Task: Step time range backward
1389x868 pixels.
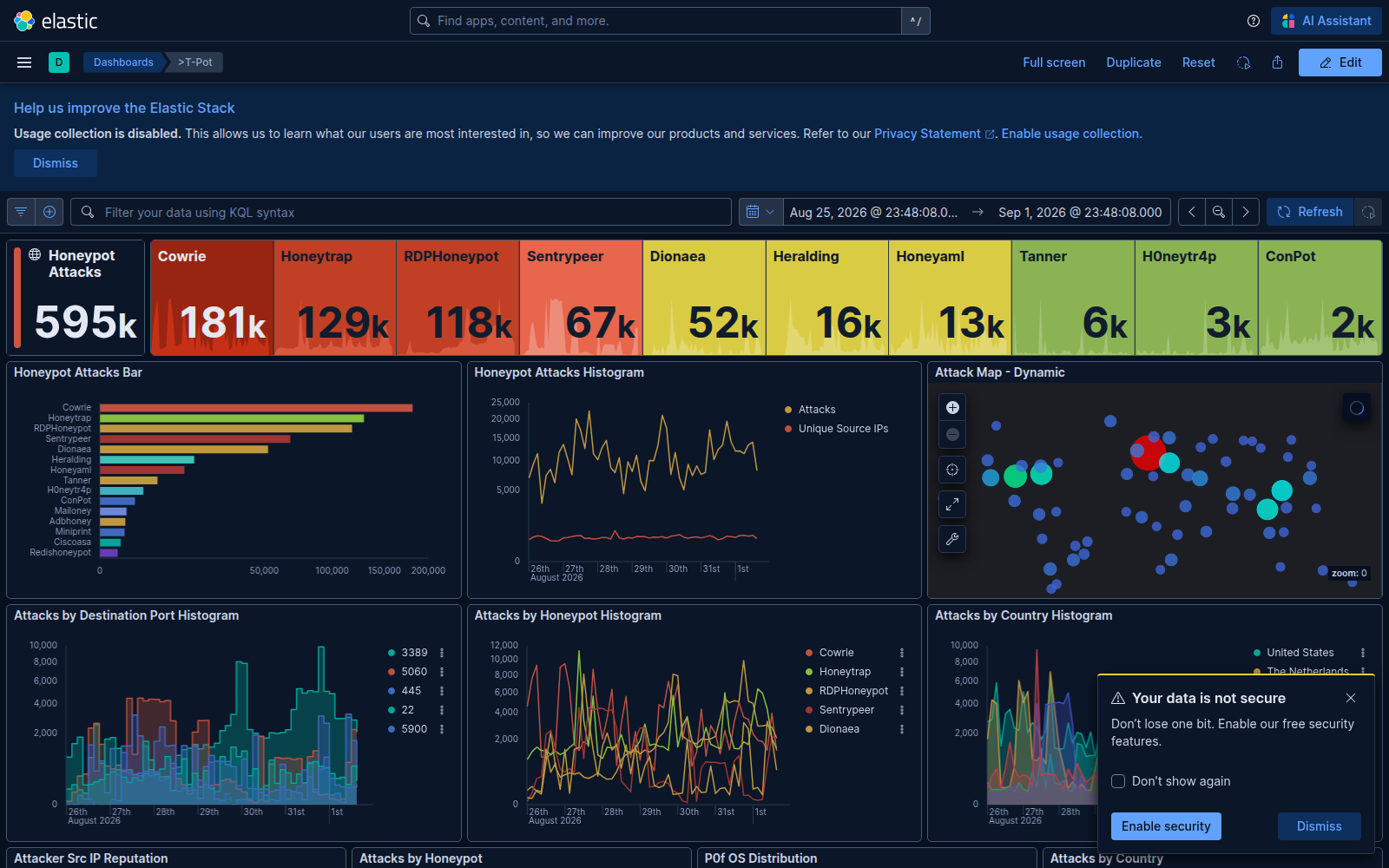Action: [1192, 212]
